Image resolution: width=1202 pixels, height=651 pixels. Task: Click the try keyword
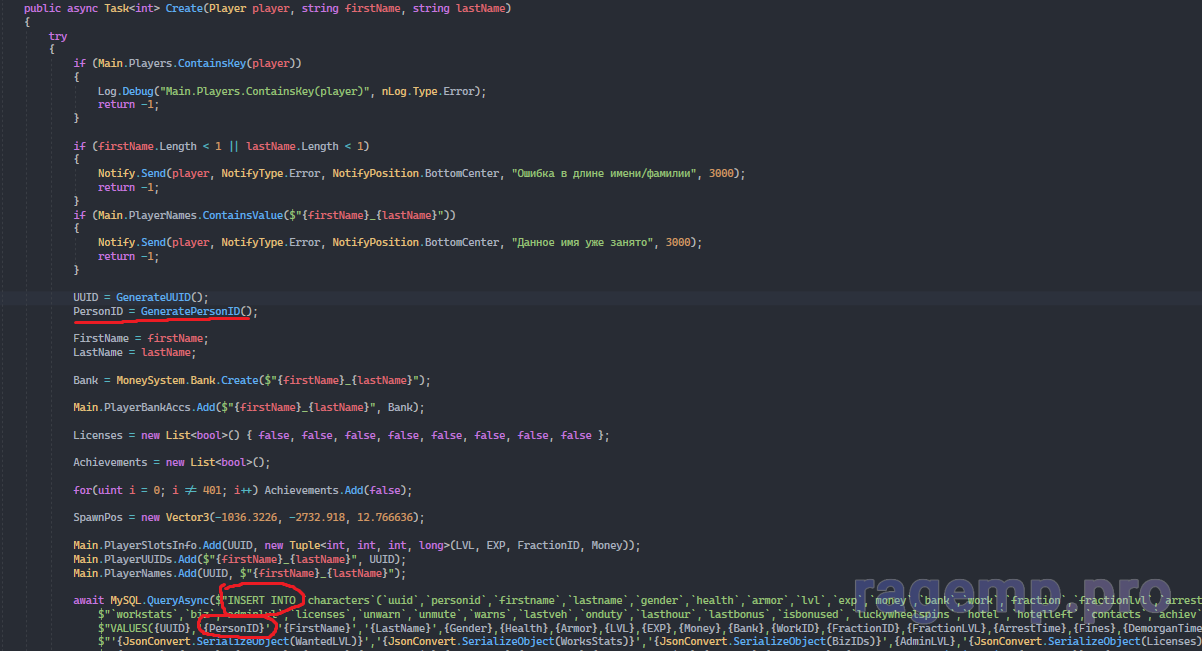click(58, 36)
